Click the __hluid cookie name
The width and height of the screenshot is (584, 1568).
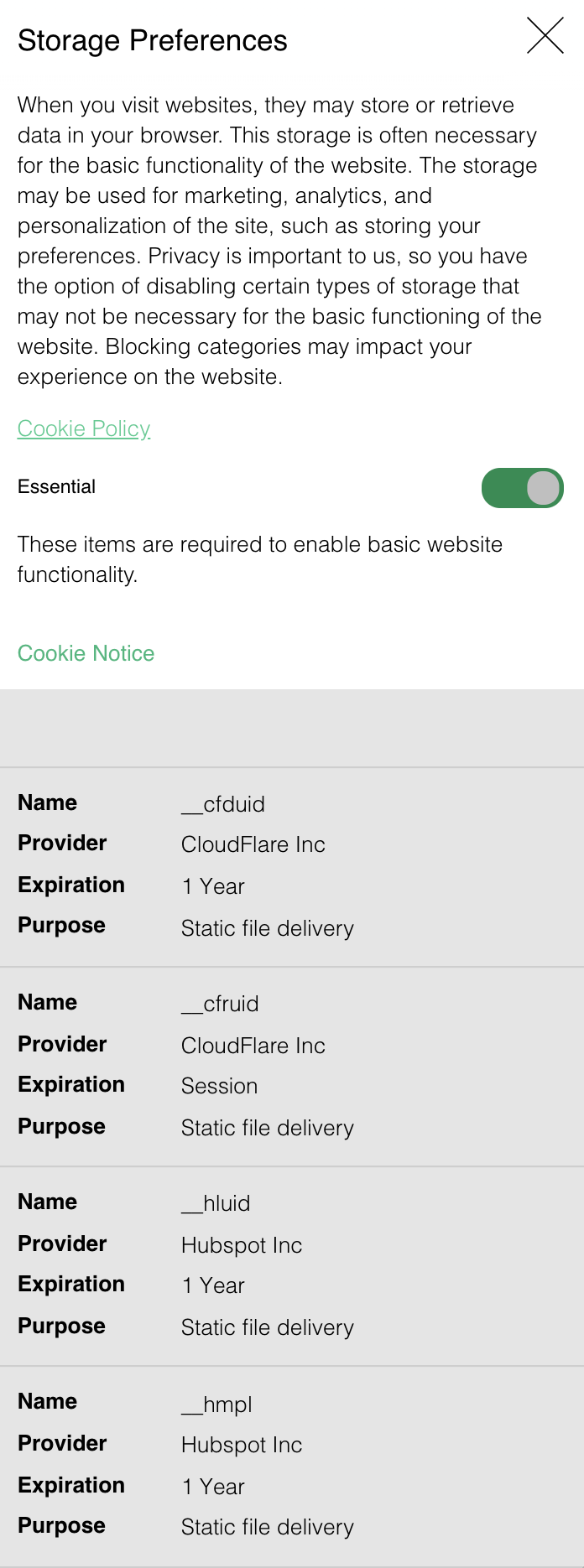pyautogui.click(x=216, y=1203)
